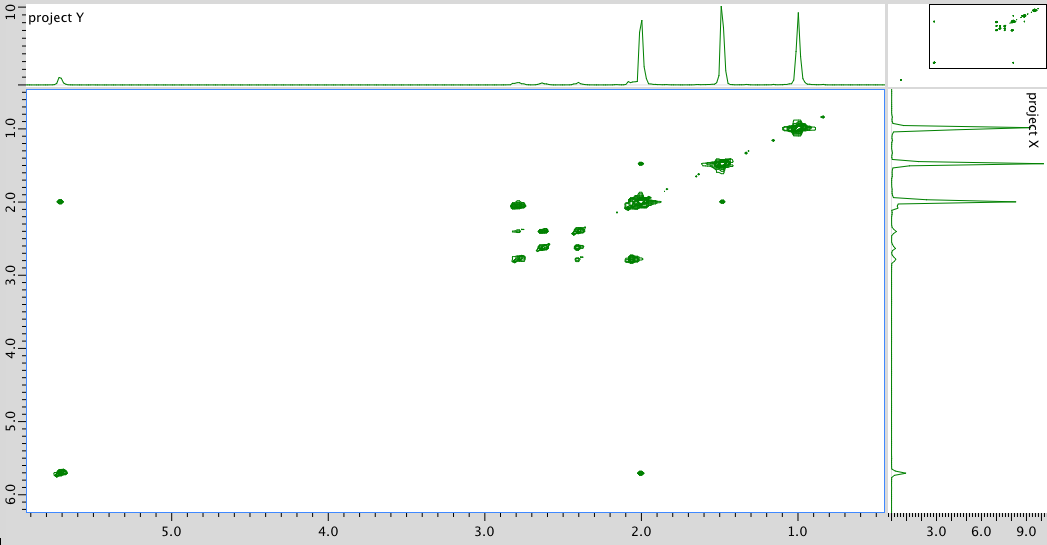Click the small cross peak right of 2.0 diagonal

[722, 201]
